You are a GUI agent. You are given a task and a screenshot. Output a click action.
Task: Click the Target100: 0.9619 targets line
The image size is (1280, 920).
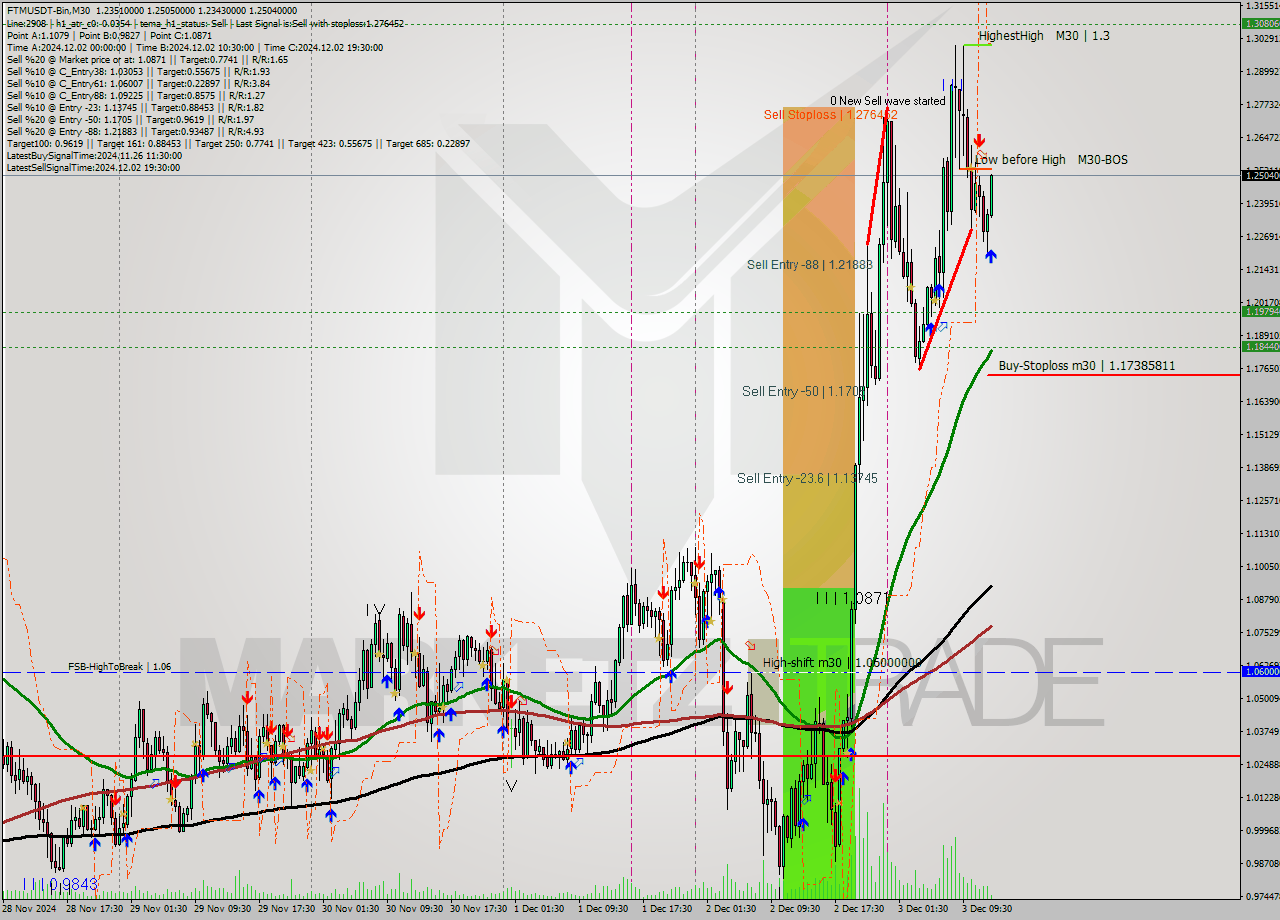(x=238, y=143)
